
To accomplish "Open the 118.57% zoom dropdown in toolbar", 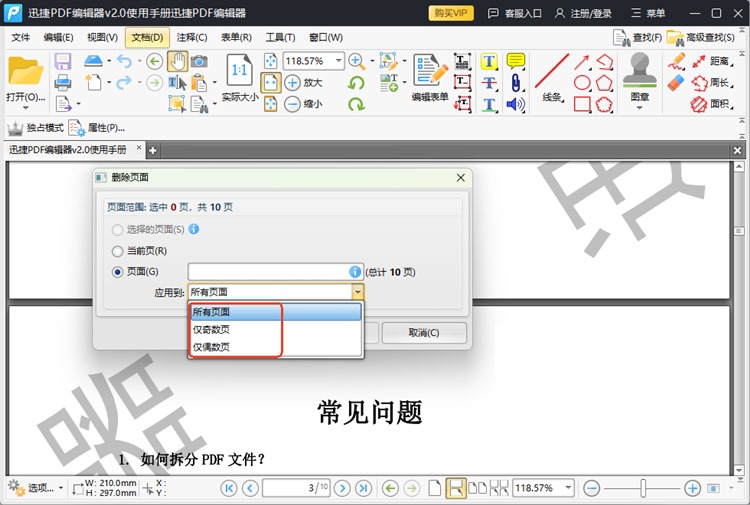I will coord(339,61).
